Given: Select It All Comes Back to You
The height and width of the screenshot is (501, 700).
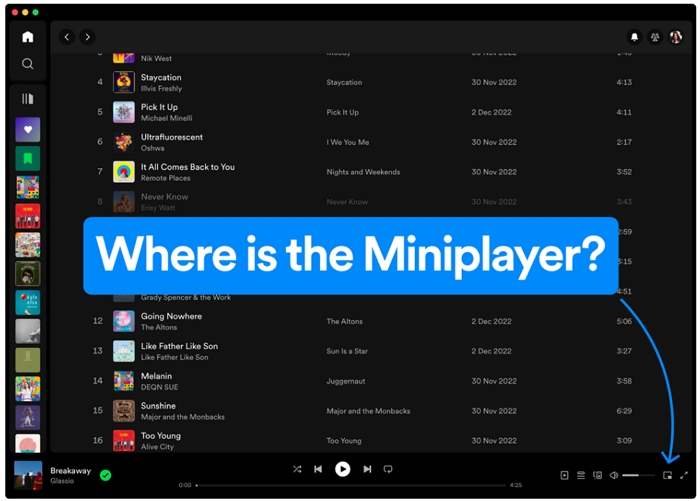Looking at the screenshot, I should [x=188, y=167].
